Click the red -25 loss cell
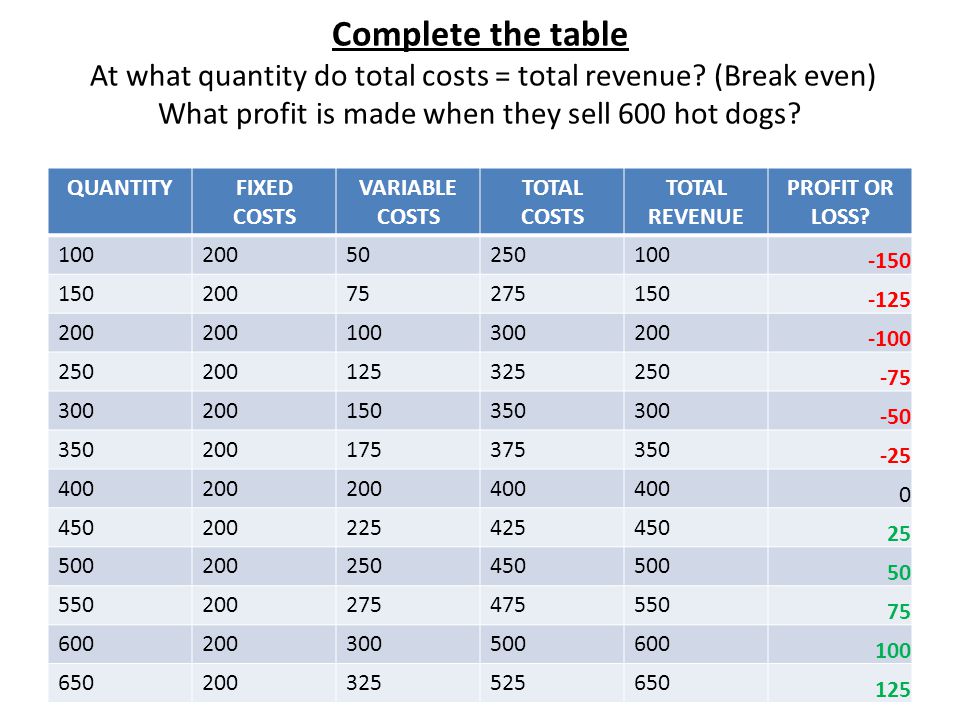The width and height of the screenshot is (960, 720). coord(839,449)
